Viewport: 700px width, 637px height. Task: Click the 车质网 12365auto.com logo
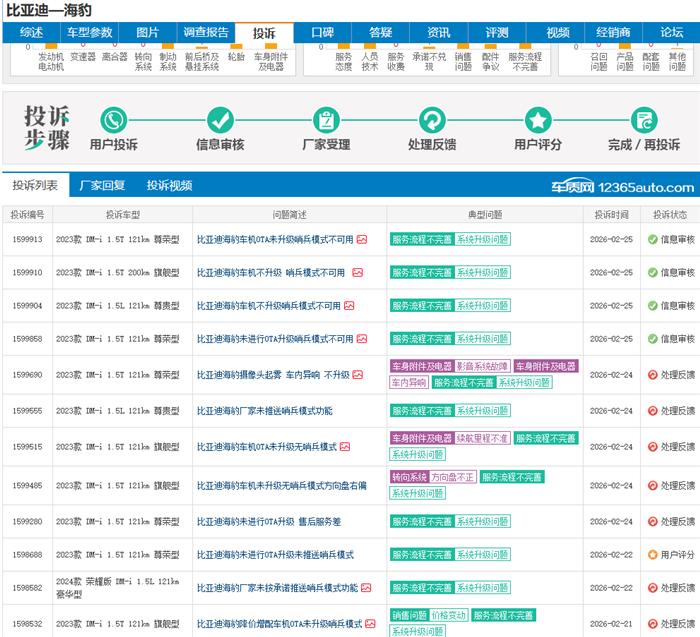click(621, 187)
